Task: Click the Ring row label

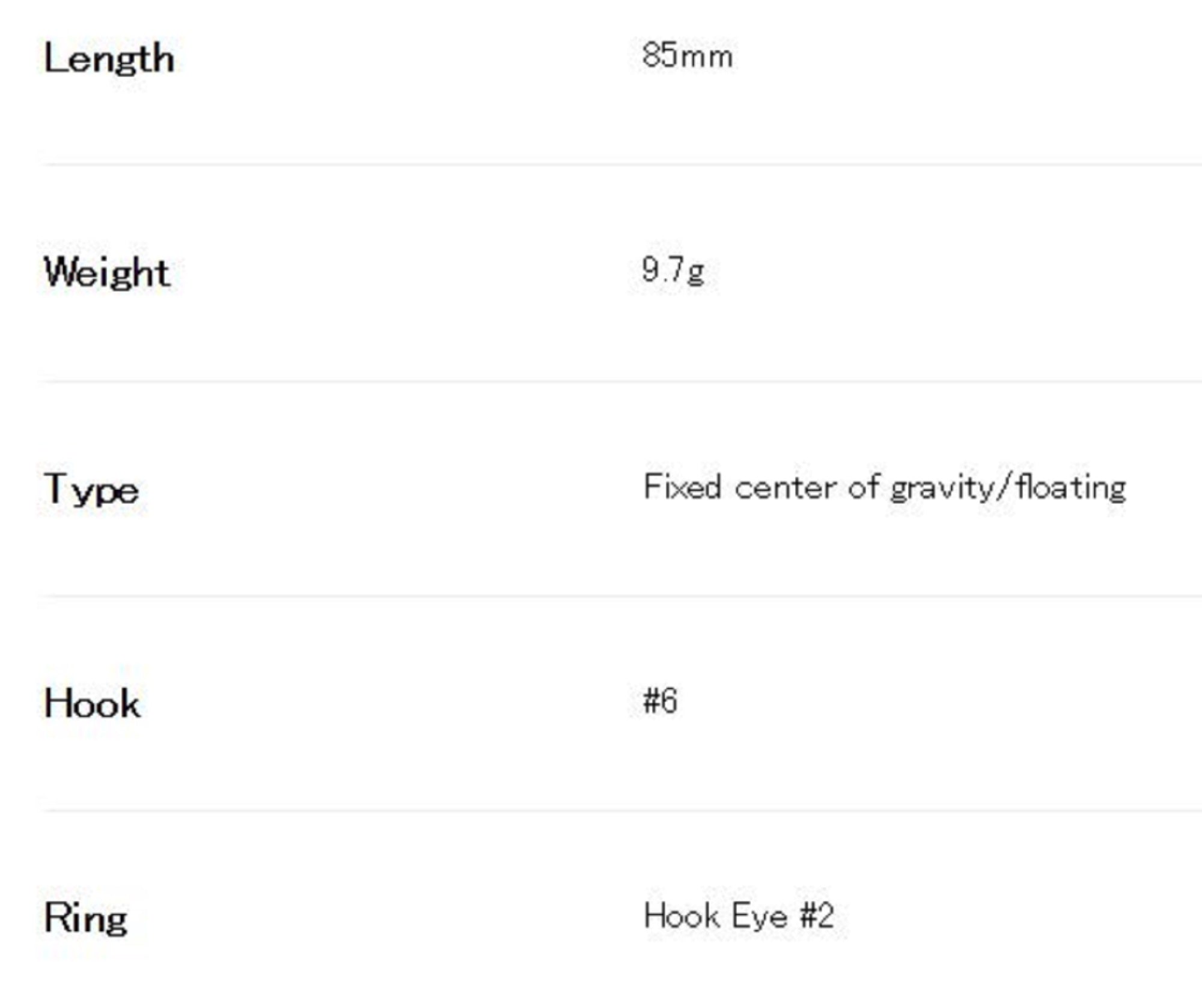Action: pyautogui.click(x=85, y=918)
